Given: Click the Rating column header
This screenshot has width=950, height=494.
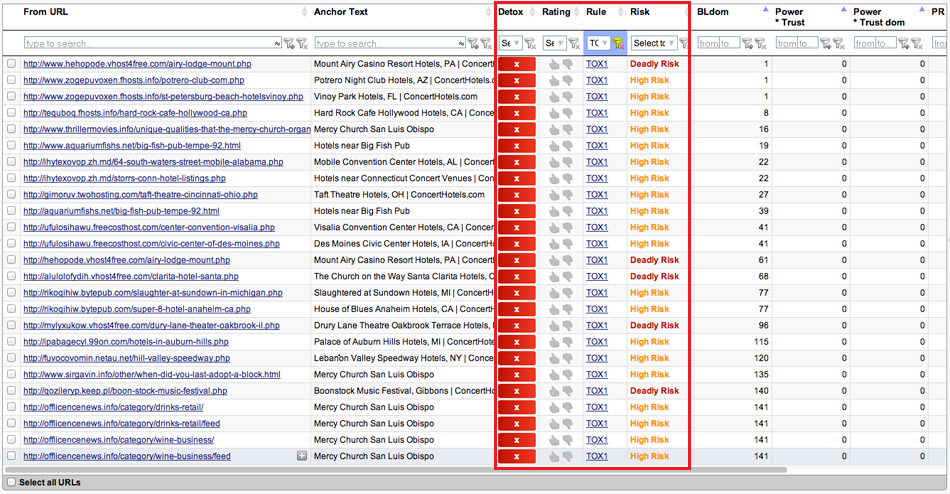Looking at the screenshot, I should pyautogui.click(x=556, y=12).
